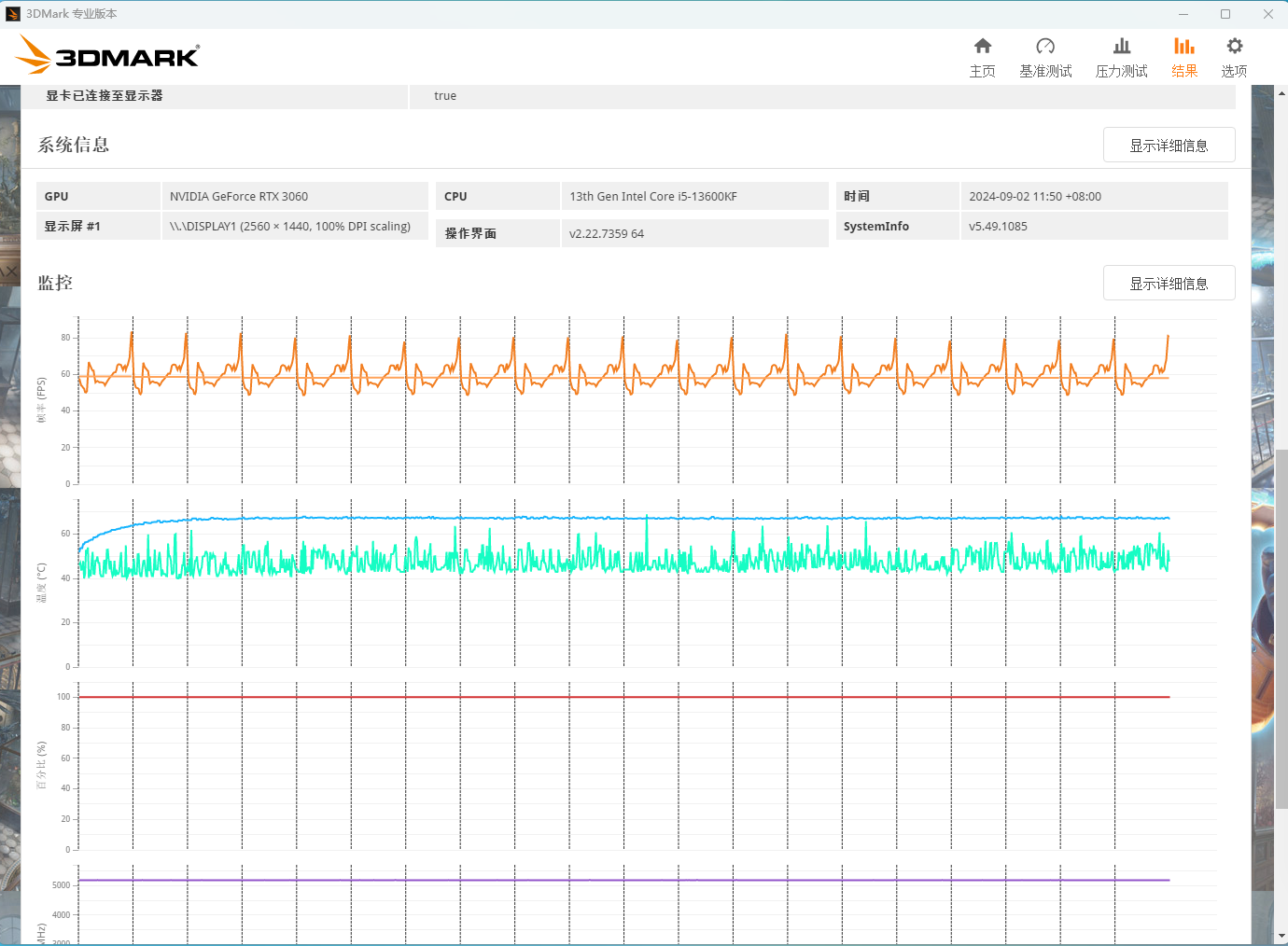Click the 3DMark logo

pos(107,55)
